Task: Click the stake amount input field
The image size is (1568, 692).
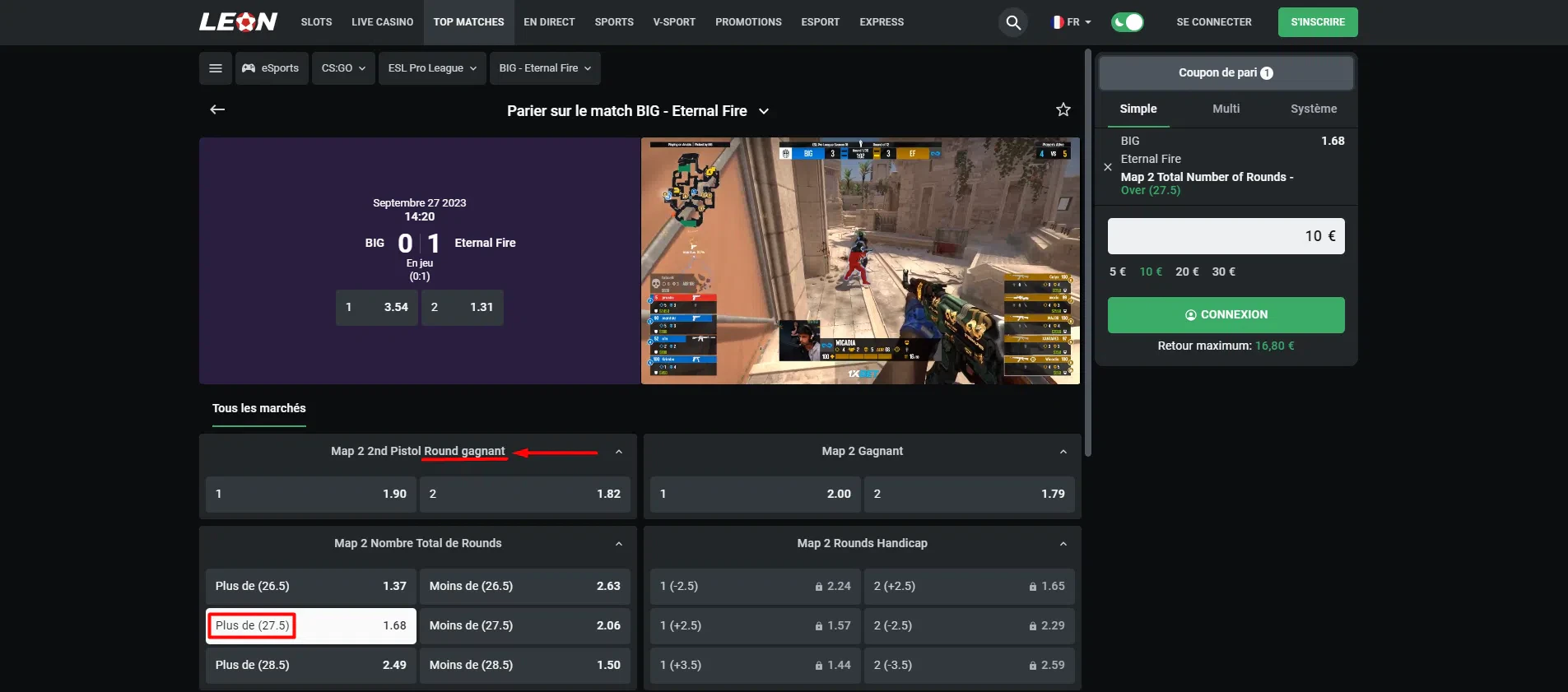Action: click(x=1226, y=236)
